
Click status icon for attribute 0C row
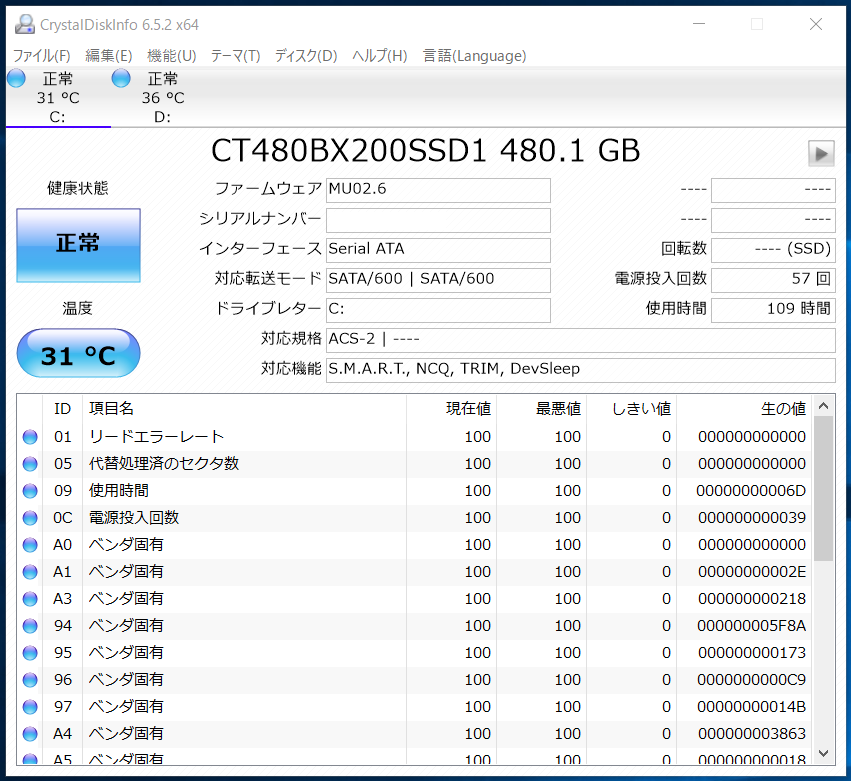tap(30, 518)
